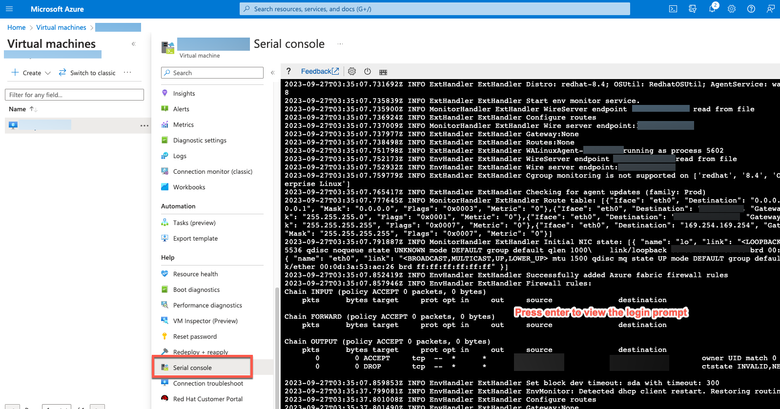Open serial console settings gear
780x409 pixels.
pos(352,71)
